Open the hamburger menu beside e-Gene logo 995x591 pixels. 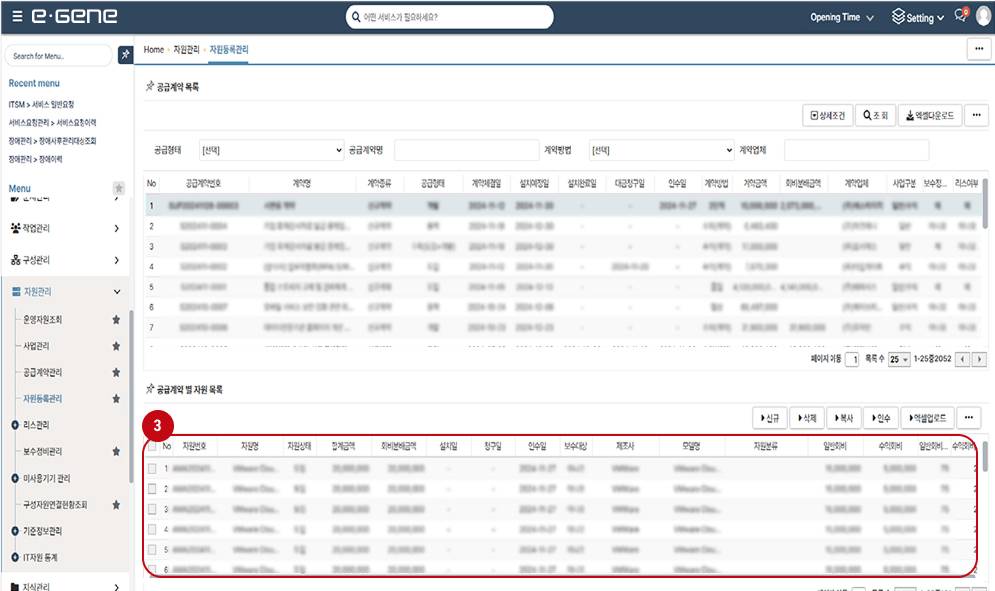(x=18, y=17)
